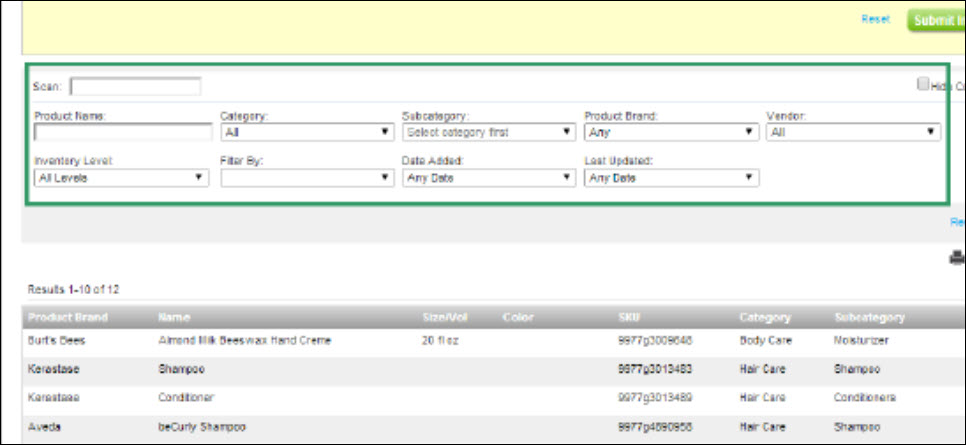Click the Size/Vol column header
Image resolution: width=966 pixels, height=445 pixels.
click(445, 317)
